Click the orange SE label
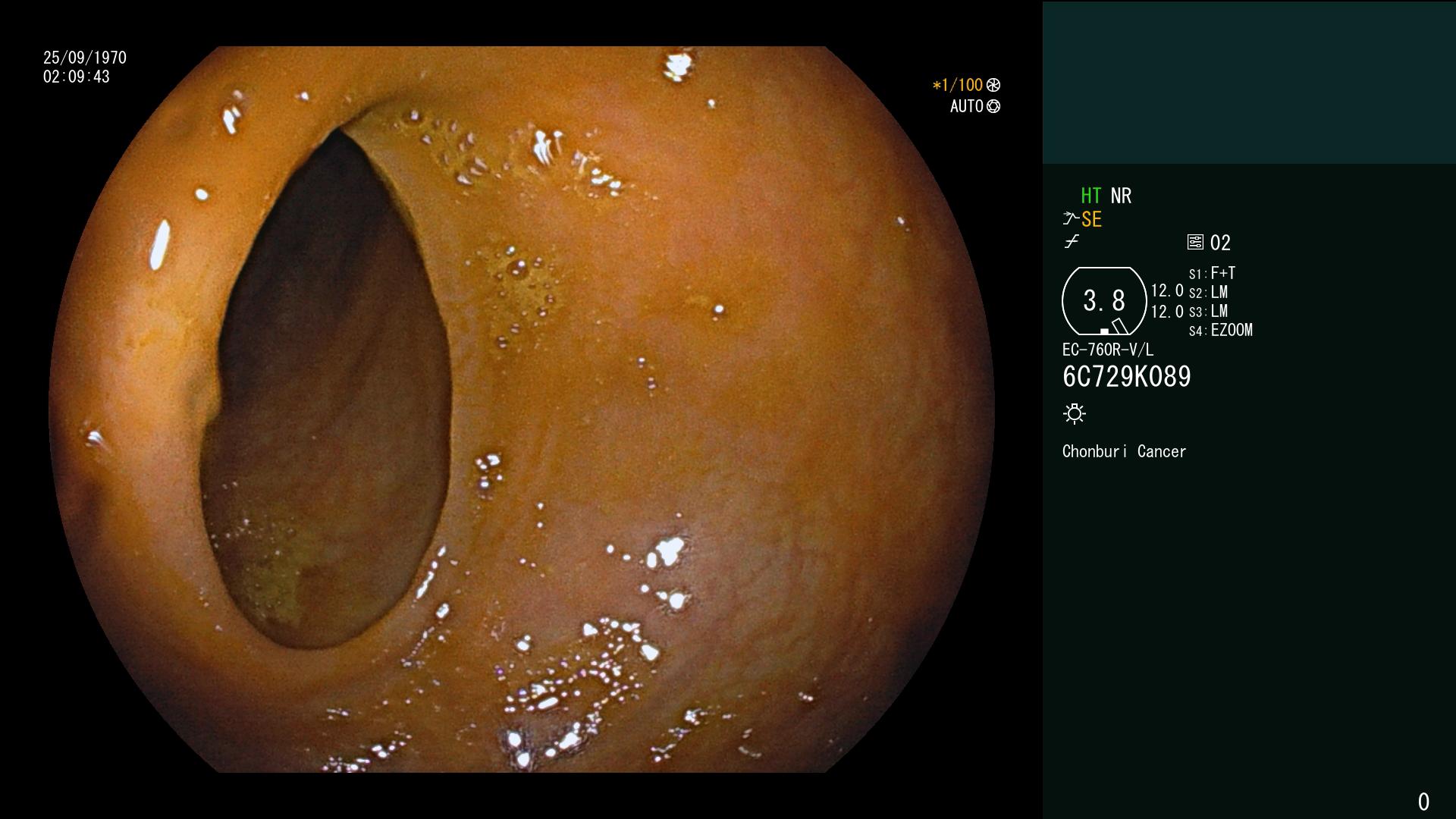This screenshot has height=819, width=1456. tap(1091, 220)
